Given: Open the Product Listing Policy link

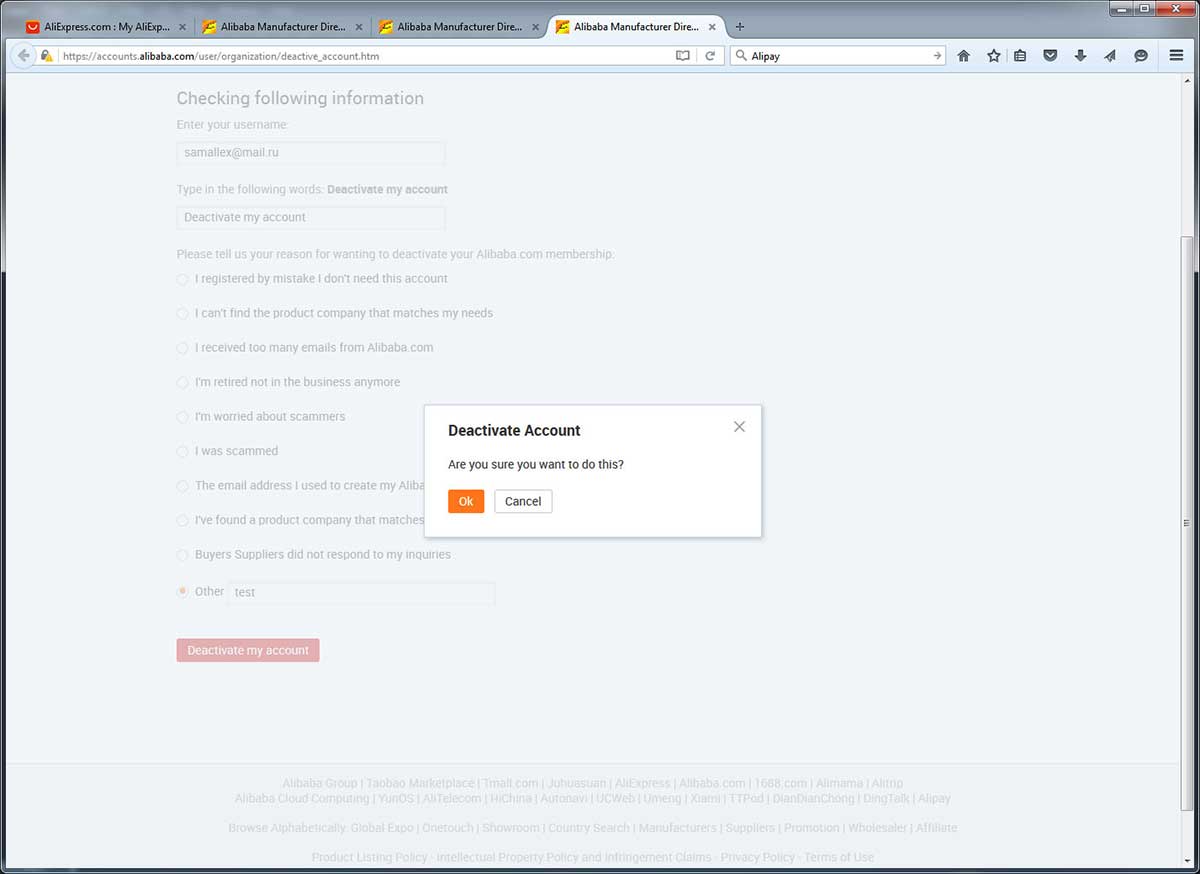Looking at the screenshot, I should (x=369, y=857).
